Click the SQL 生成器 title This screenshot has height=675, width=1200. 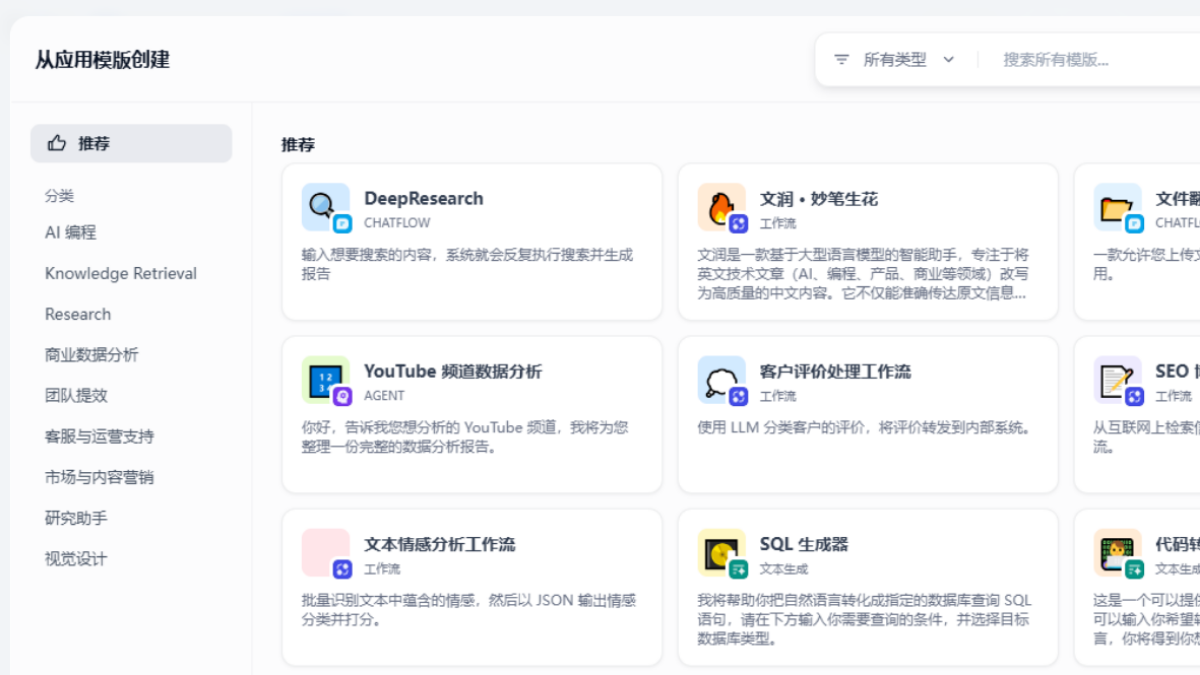click(804, 544)
